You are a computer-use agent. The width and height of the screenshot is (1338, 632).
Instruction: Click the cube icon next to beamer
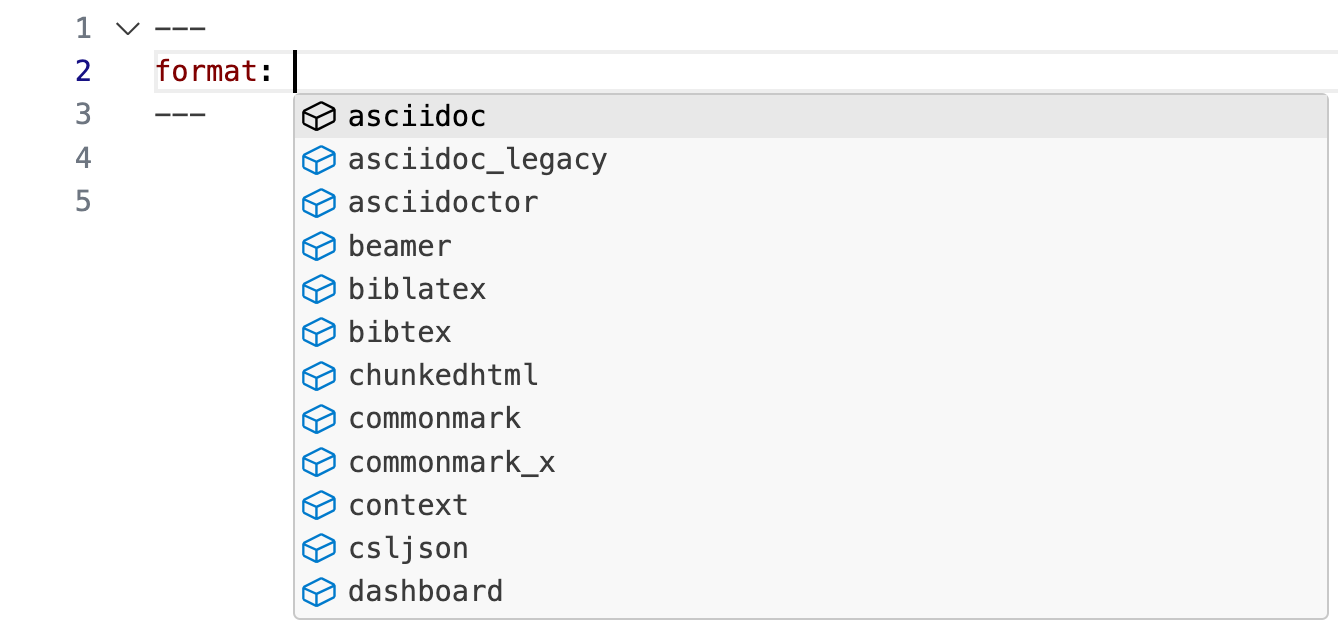pyautogui.click(x=318, y=245)
